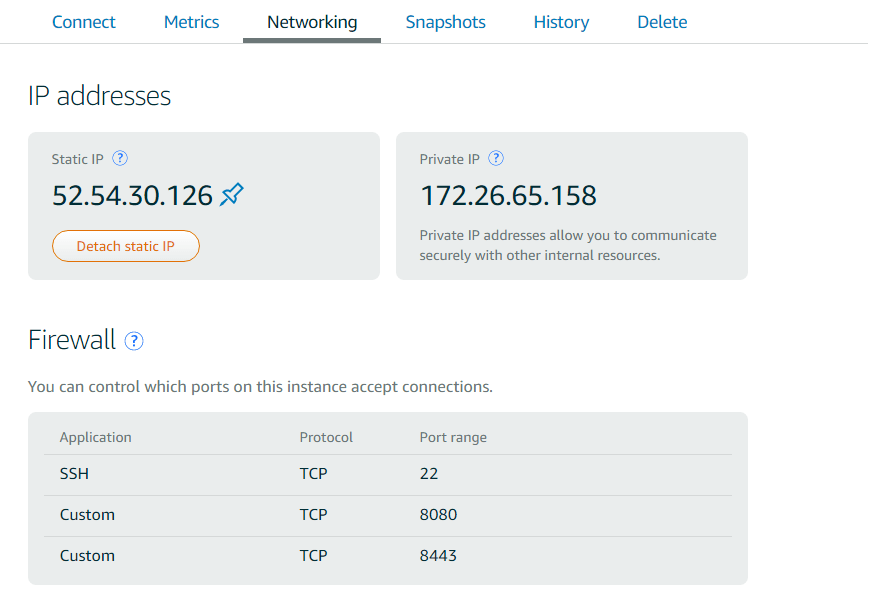The image size is (870, 589).
Task: Open the Static IP help icon
Action: 120,159
